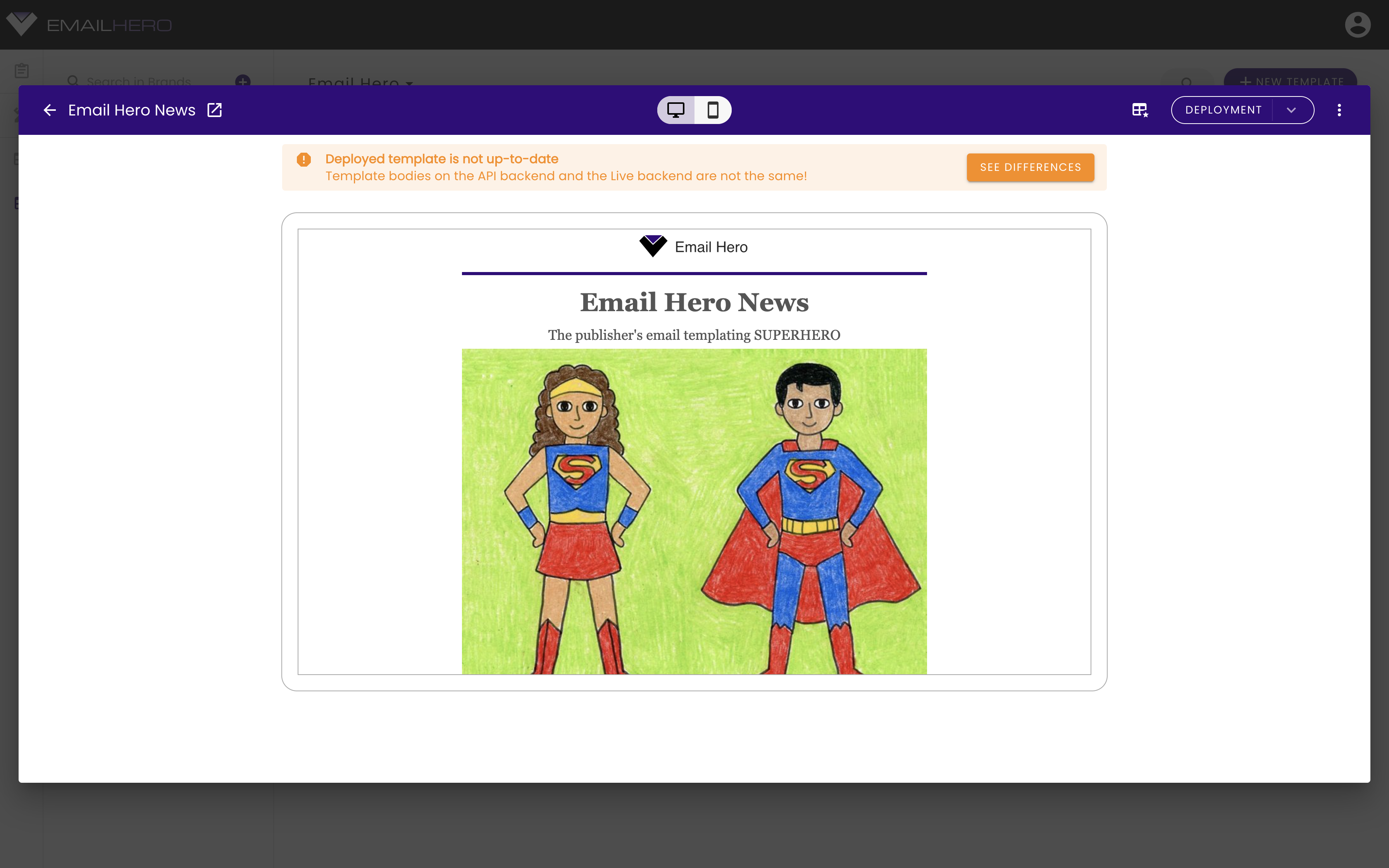
Task: Go back using the arrow beside Email Hero News
Action: (50, 110)
